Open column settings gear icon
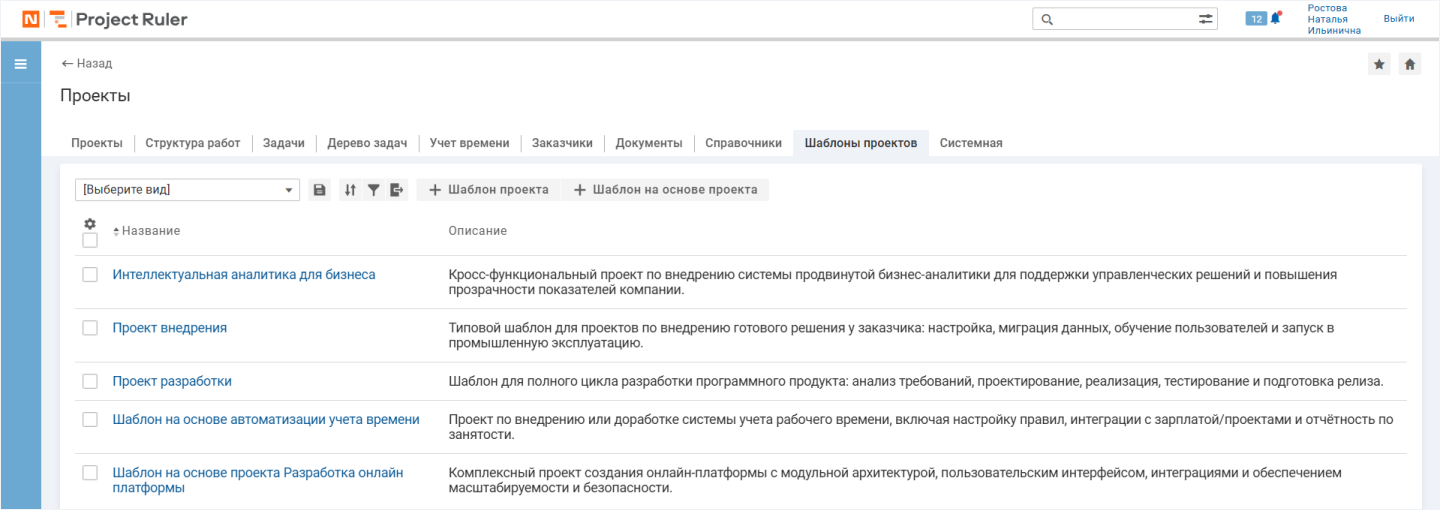Viewport: 1440px width, 510px height. point(90,224)
